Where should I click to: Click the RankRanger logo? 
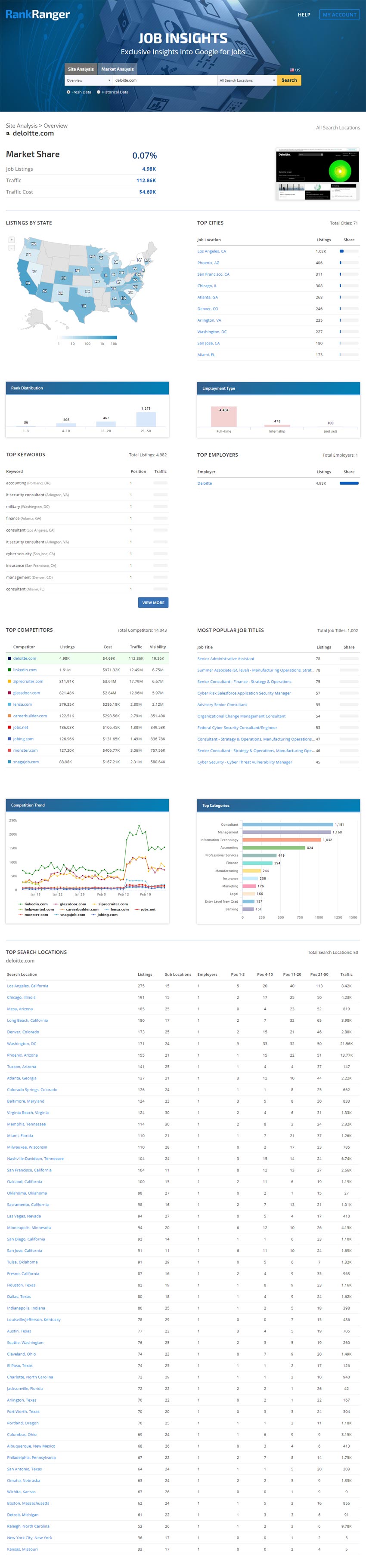[x=38, y=15]
